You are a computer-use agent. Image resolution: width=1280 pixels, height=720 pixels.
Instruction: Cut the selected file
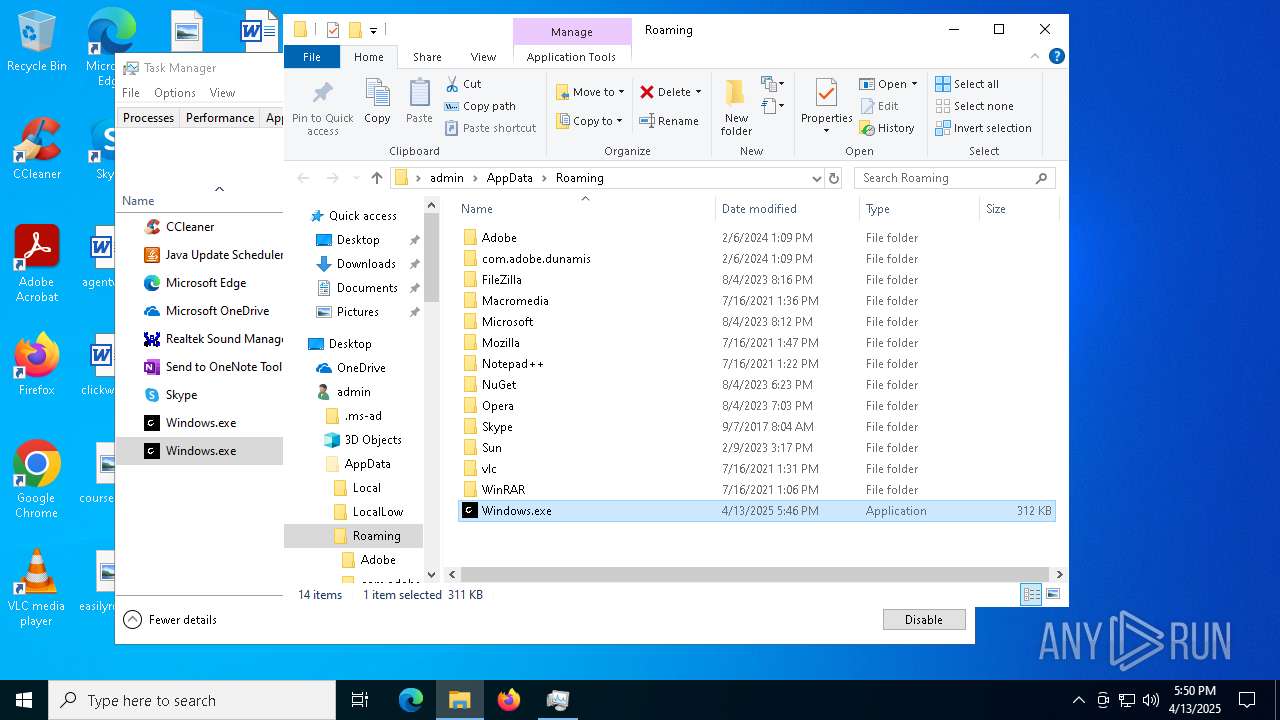coord(463,84)
